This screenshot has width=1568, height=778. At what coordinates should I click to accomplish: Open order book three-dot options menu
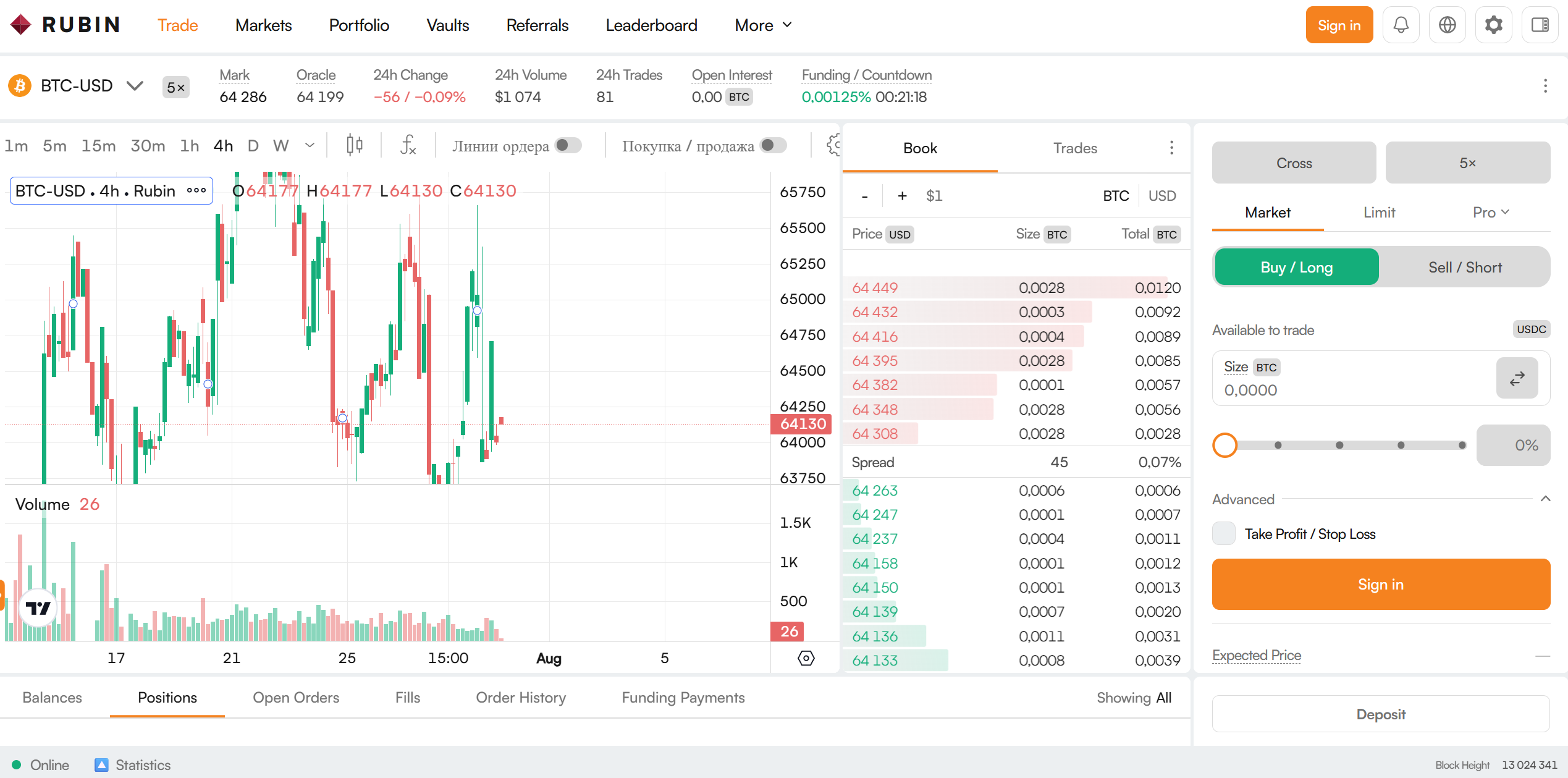tap(1171, 148)
